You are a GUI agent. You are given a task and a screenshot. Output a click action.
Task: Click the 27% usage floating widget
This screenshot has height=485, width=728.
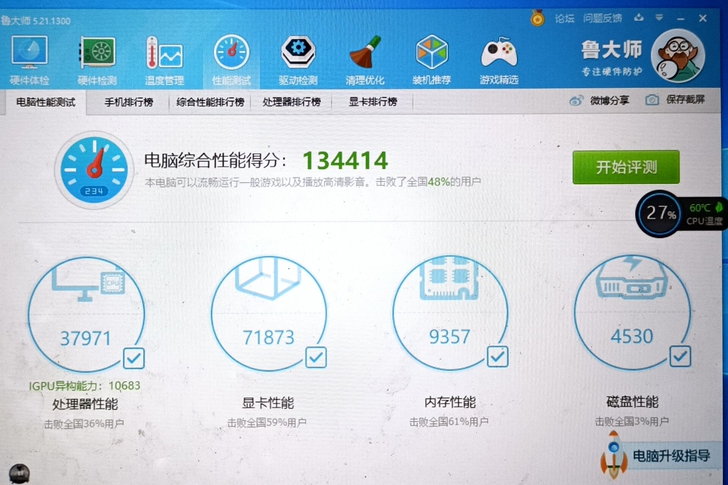click(659, 213)
